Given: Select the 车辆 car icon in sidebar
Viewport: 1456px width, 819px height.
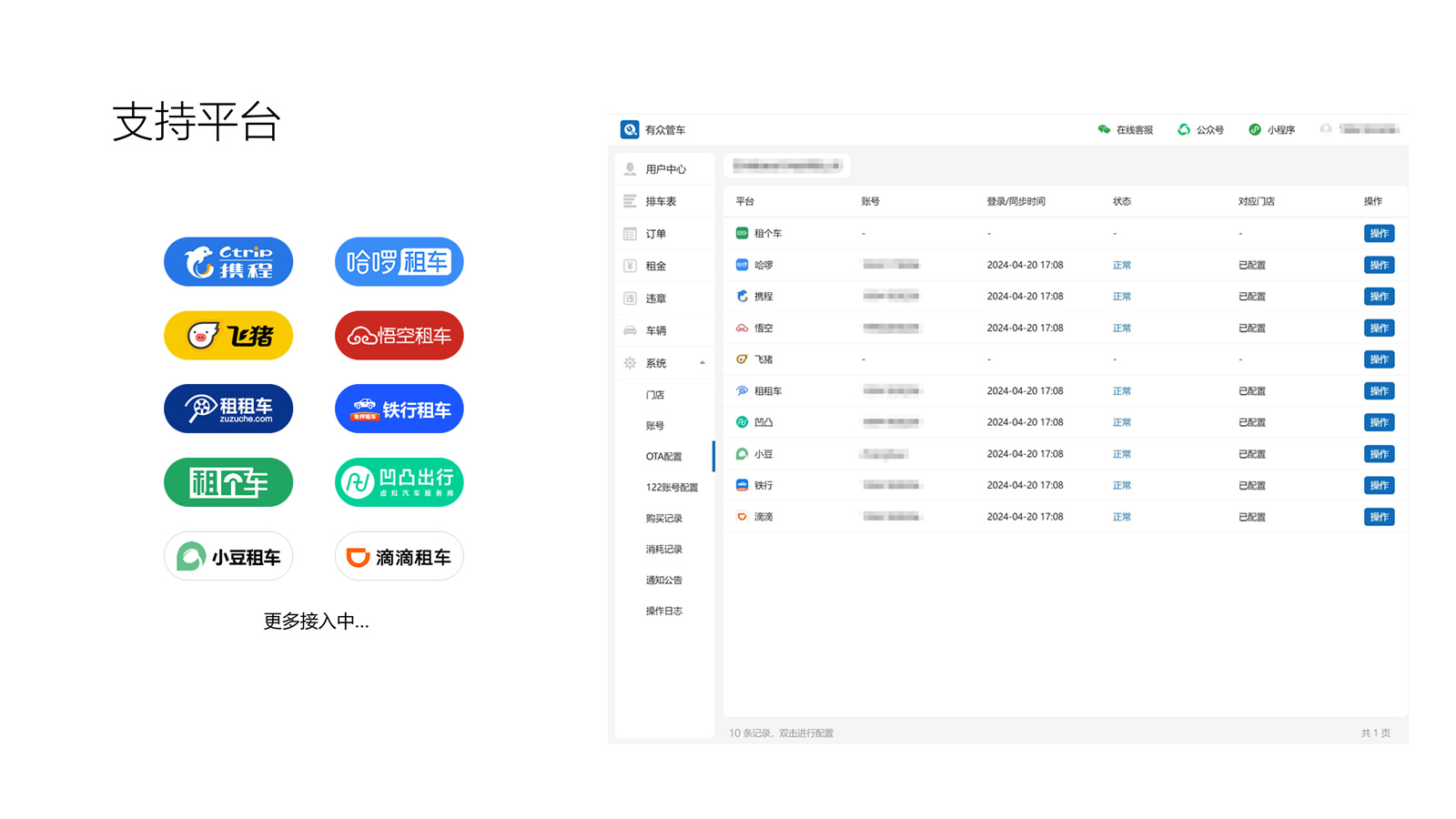Looking at the screenshot, I should 630,331.
